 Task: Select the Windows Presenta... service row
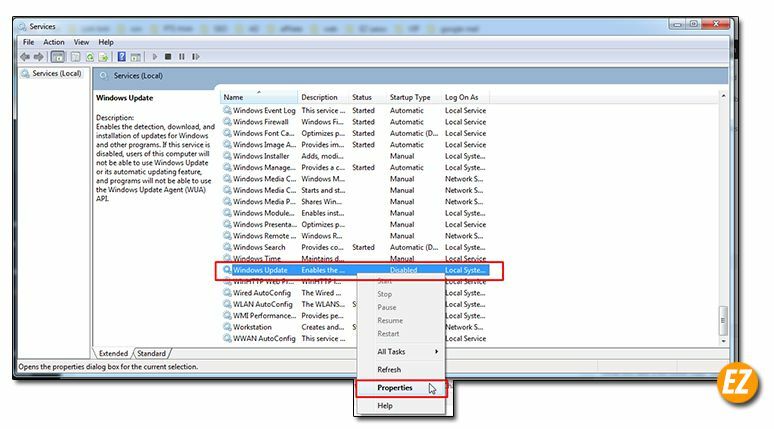(354, 224)
